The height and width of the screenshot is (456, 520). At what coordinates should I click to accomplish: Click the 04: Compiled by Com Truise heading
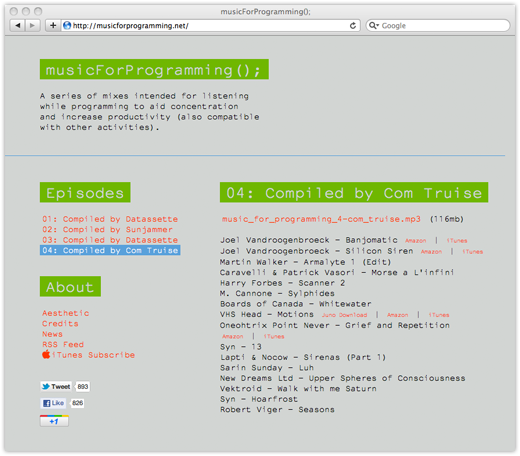(354, 192)
